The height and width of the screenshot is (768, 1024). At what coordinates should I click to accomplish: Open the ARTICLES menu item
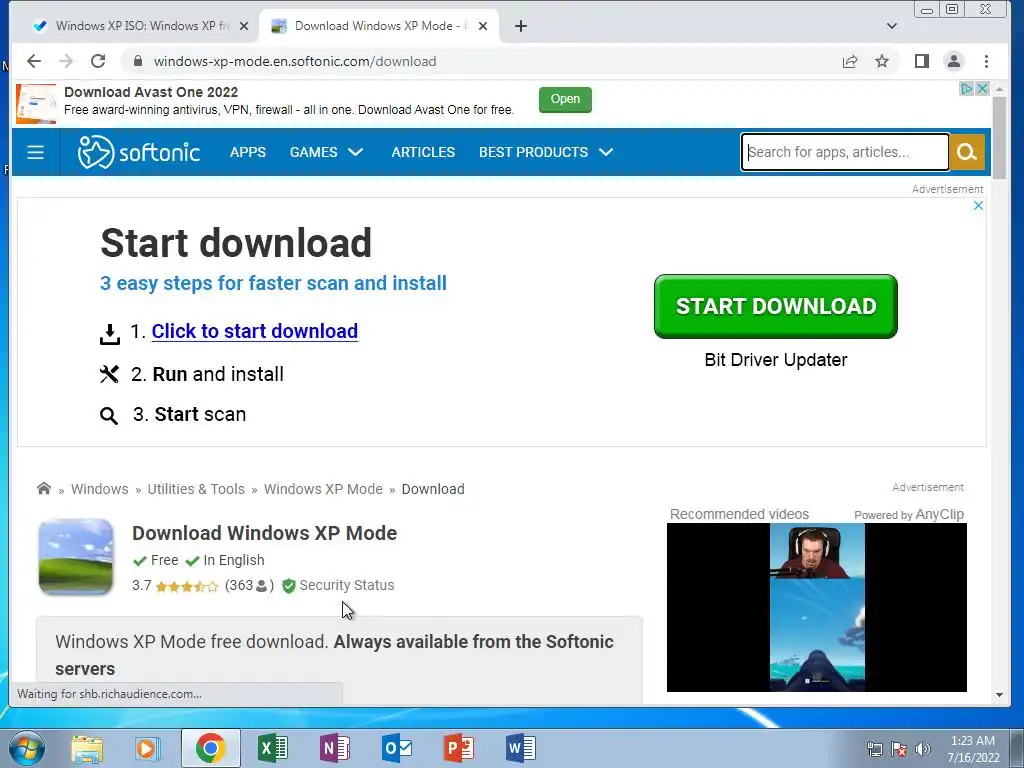[x=423, y=152]
